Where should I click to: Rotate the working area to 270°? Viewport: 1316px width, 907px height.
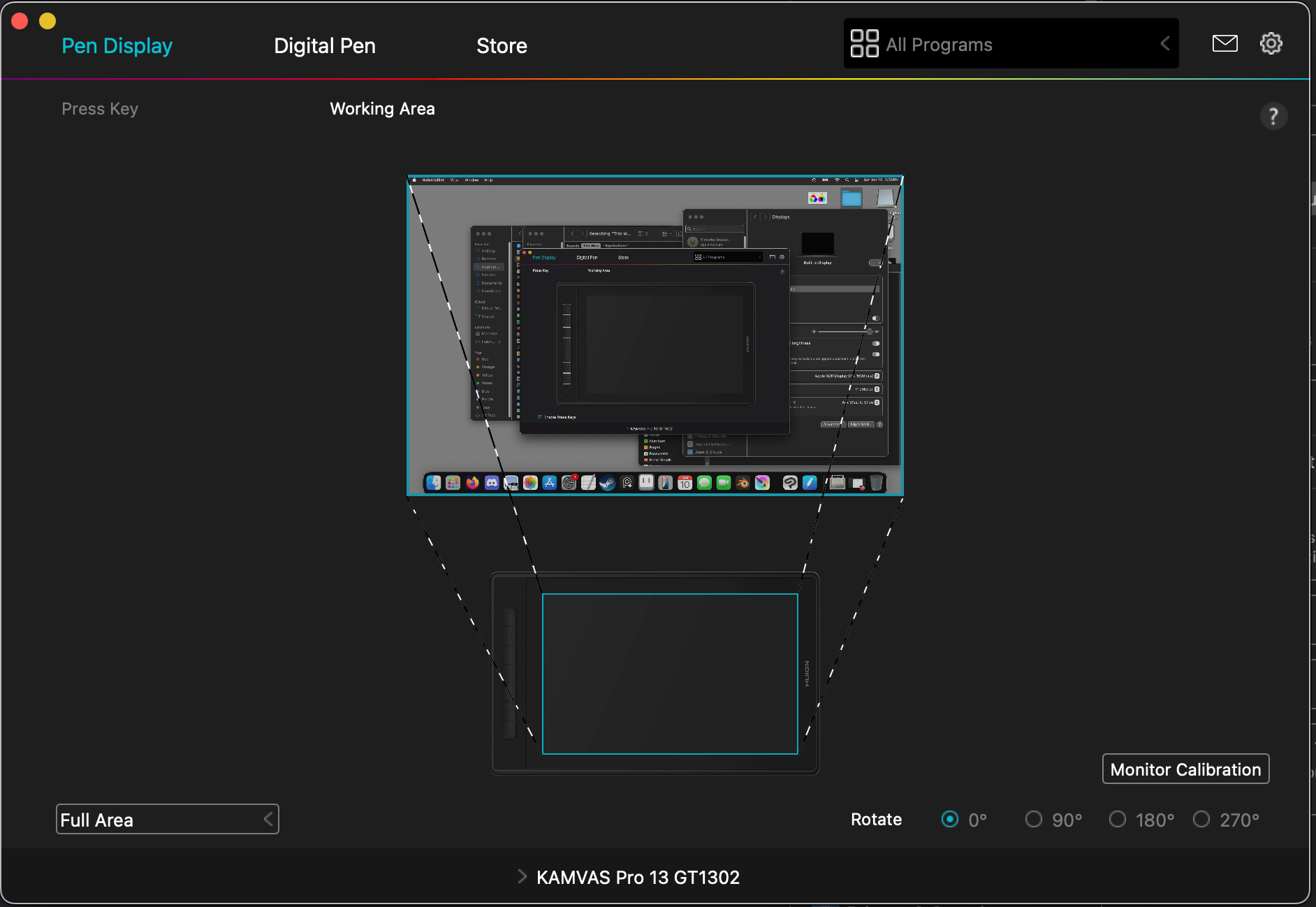(1201, 819)
